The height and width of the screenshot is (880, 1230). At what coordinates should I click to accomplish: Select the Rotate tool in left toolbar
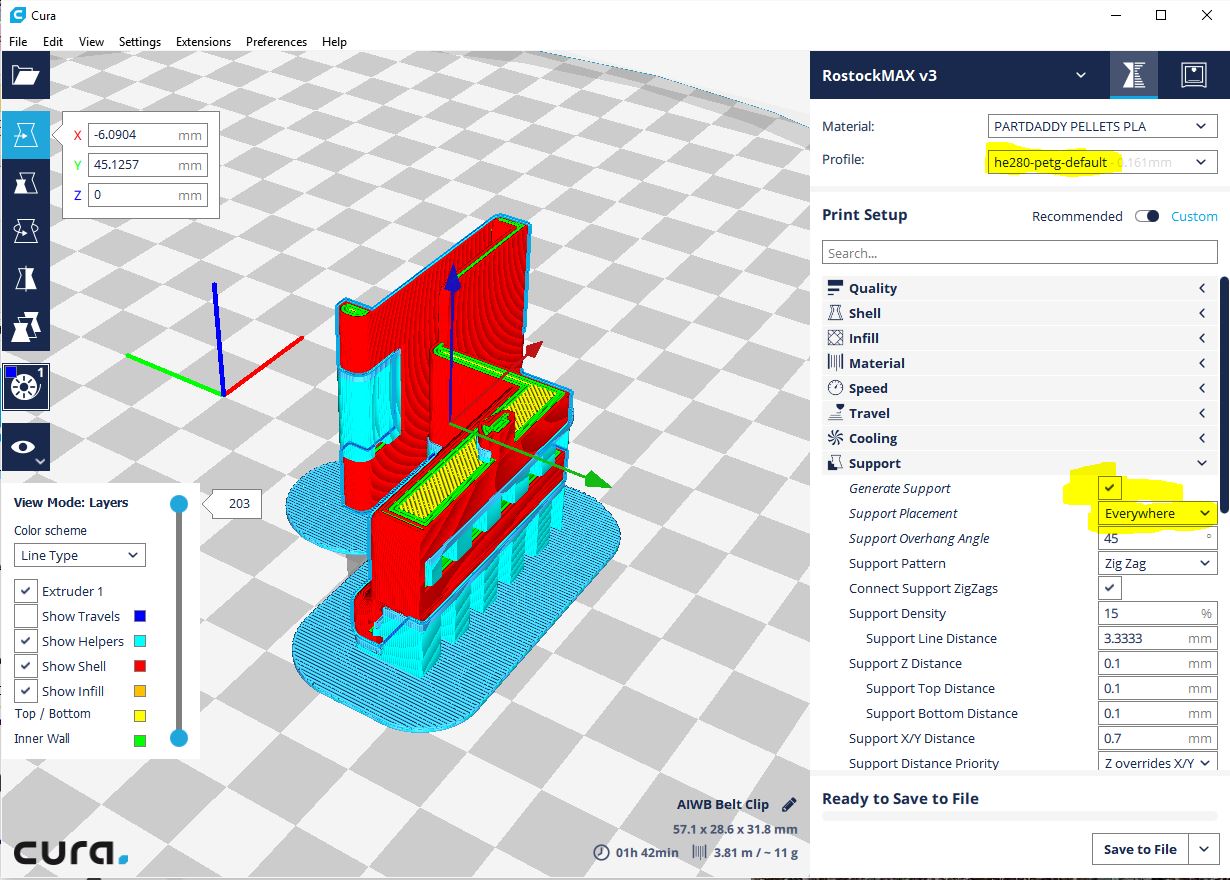click(25, 231)
